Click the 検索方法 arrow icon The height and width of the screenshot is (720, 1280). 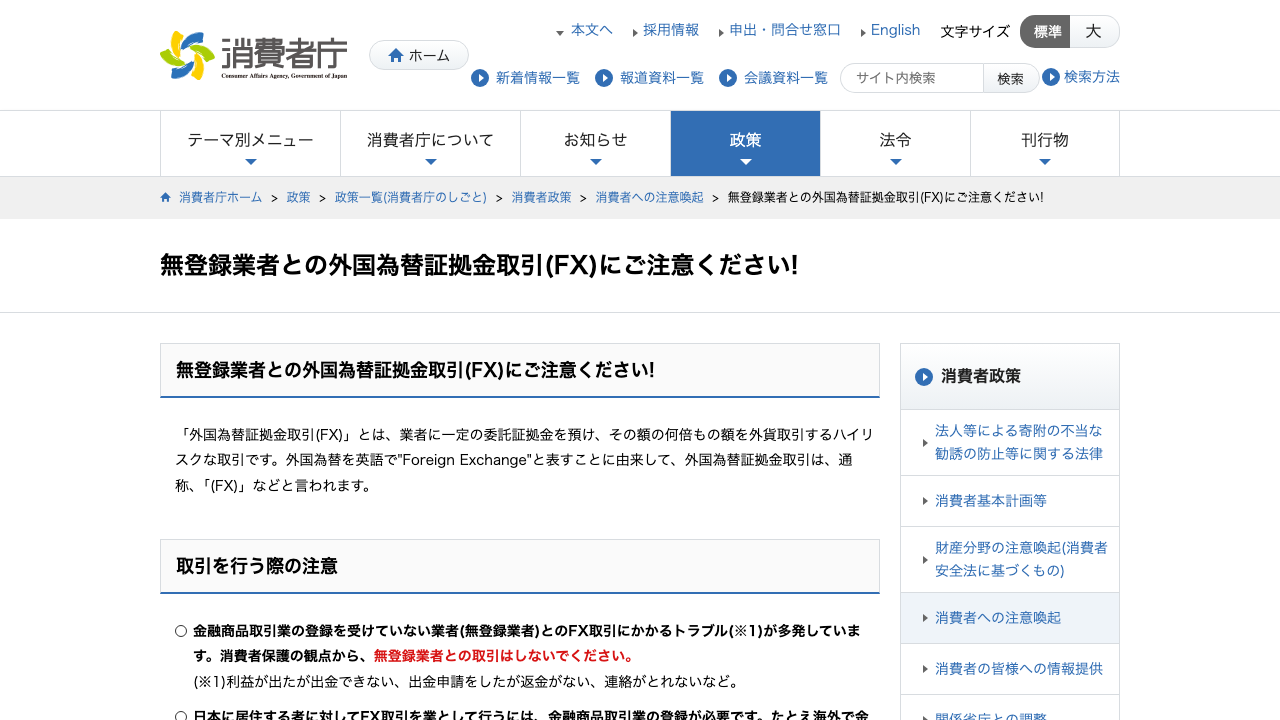tap(1051, 77)
